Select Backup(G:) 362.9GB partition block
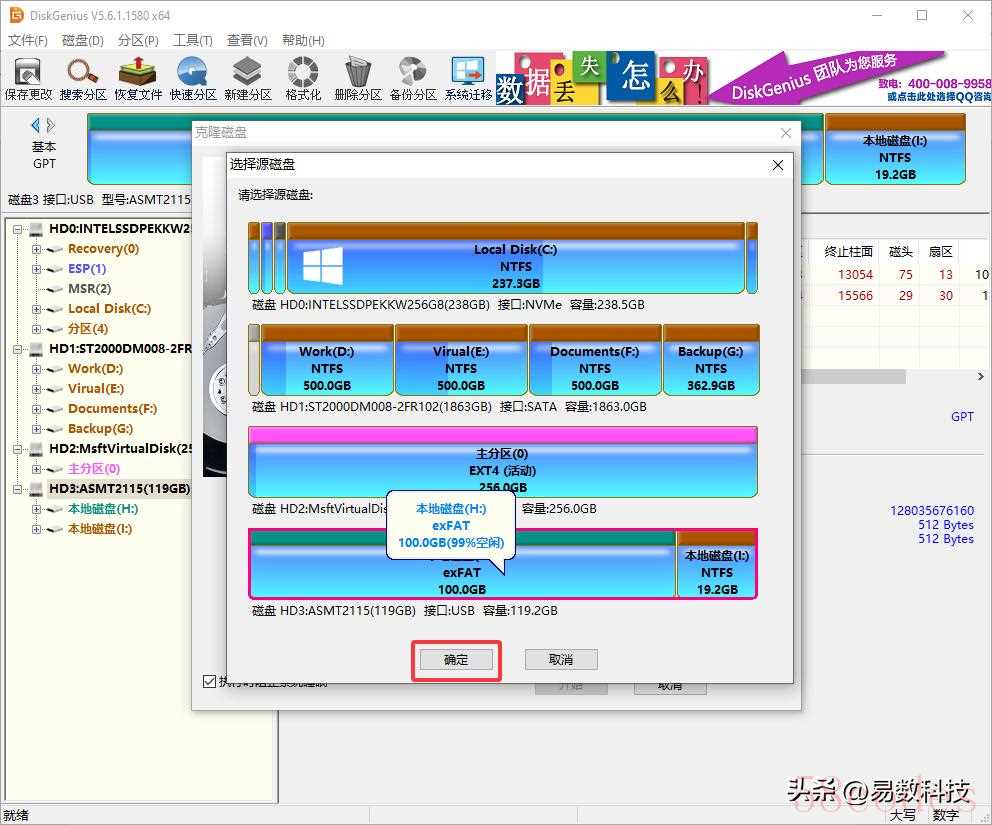992x825 pixels. click(x=710, y=360)
